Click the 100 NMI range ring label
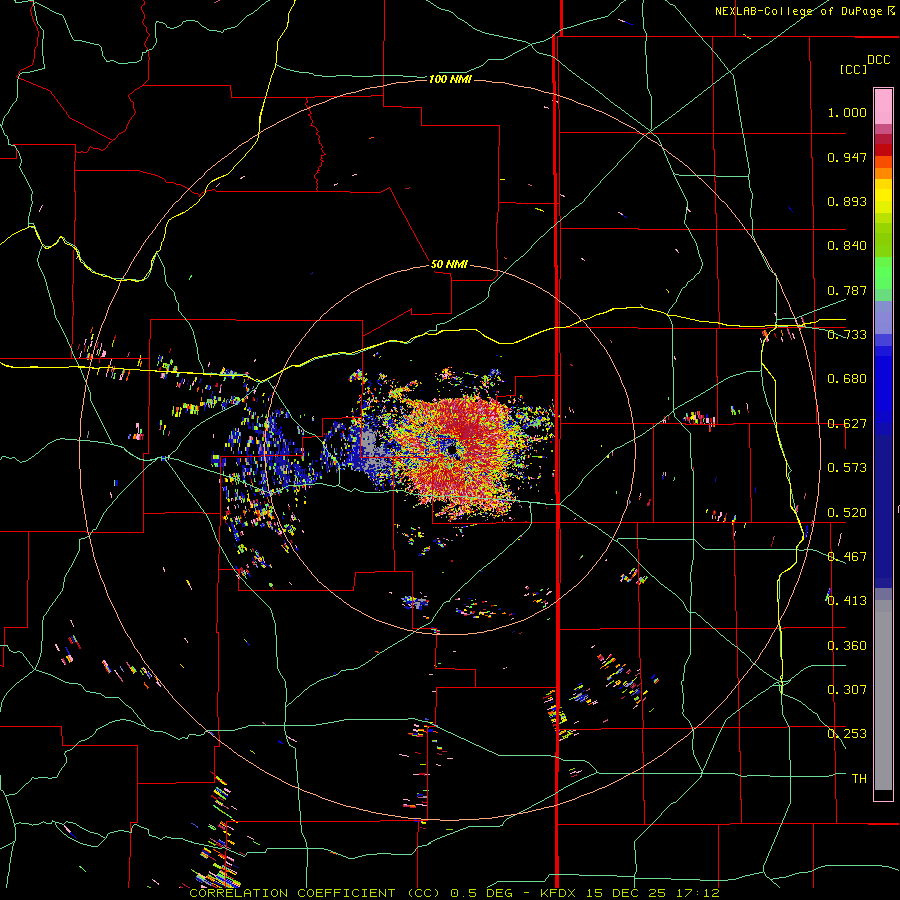Viewport: 900px width, 900px height. click(x=450, y=79)
